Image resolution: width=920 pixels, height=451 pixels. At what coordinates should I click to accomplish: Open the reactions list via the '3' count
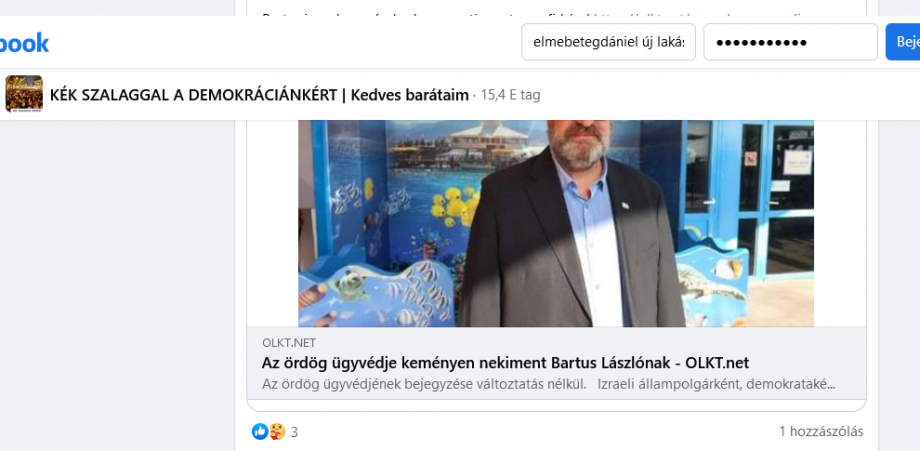pyautogui.click(x=295, y=432)
